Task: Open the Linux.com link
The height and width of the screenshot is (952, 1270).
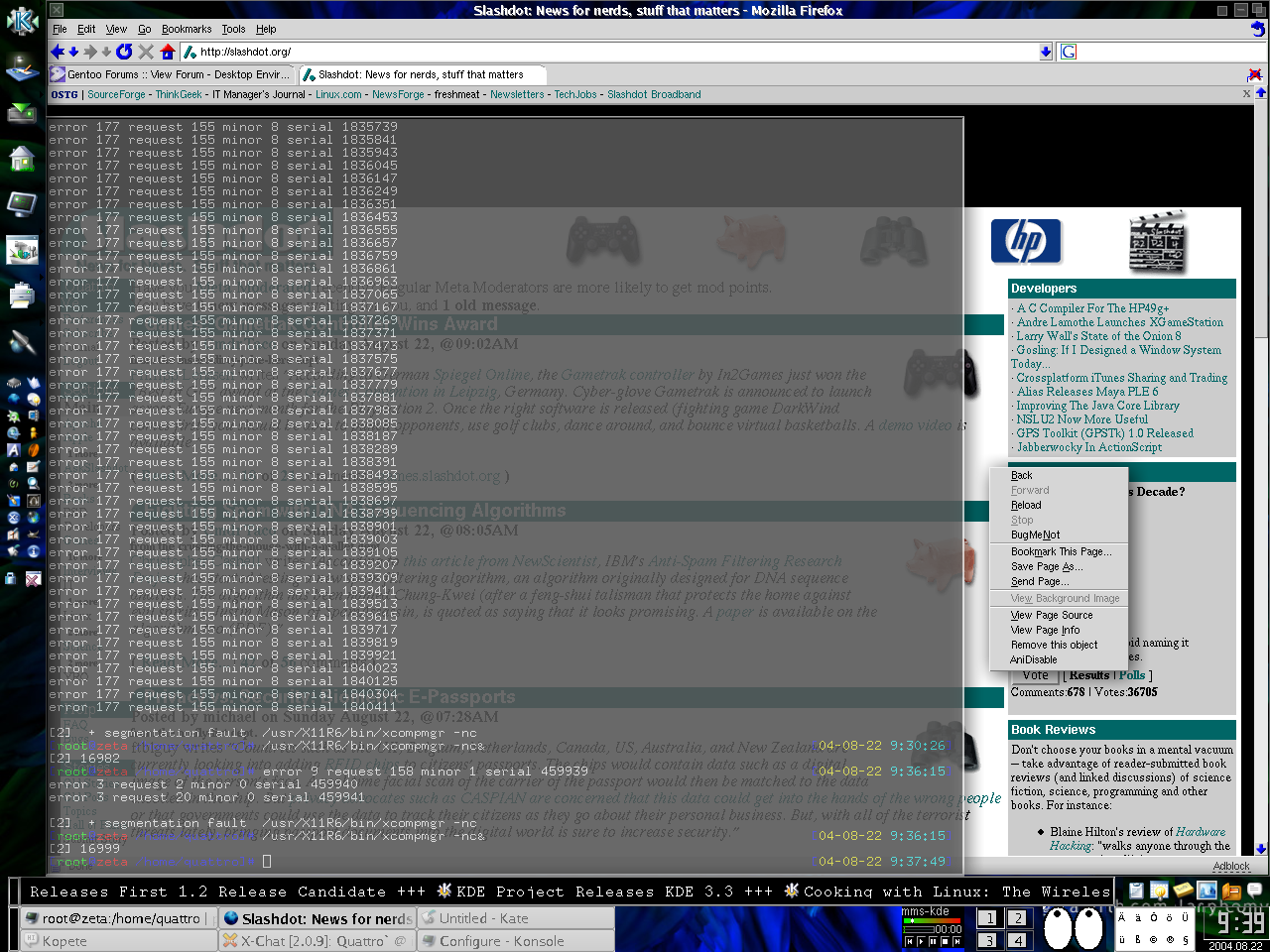Action: (338, 94)
